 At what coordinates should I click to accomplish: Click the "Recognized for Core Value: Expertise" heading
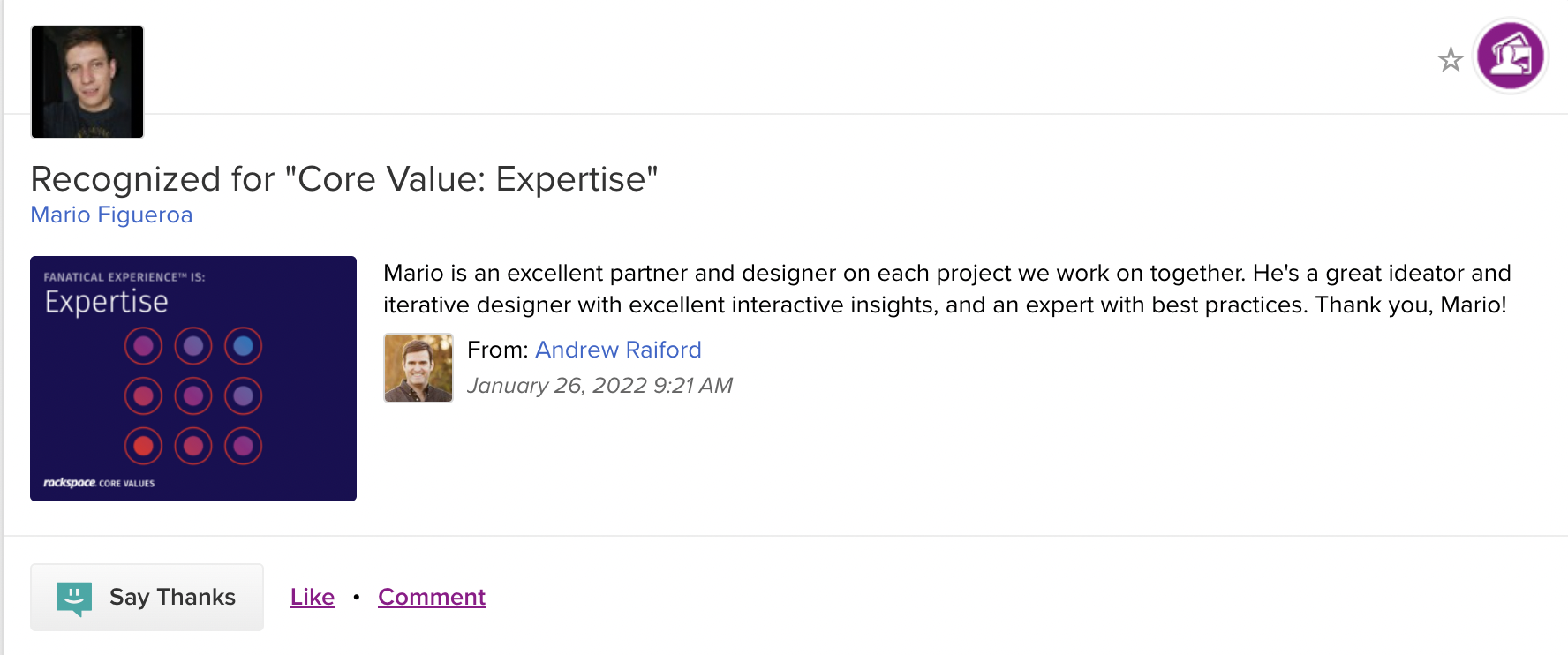pos(344,179)
